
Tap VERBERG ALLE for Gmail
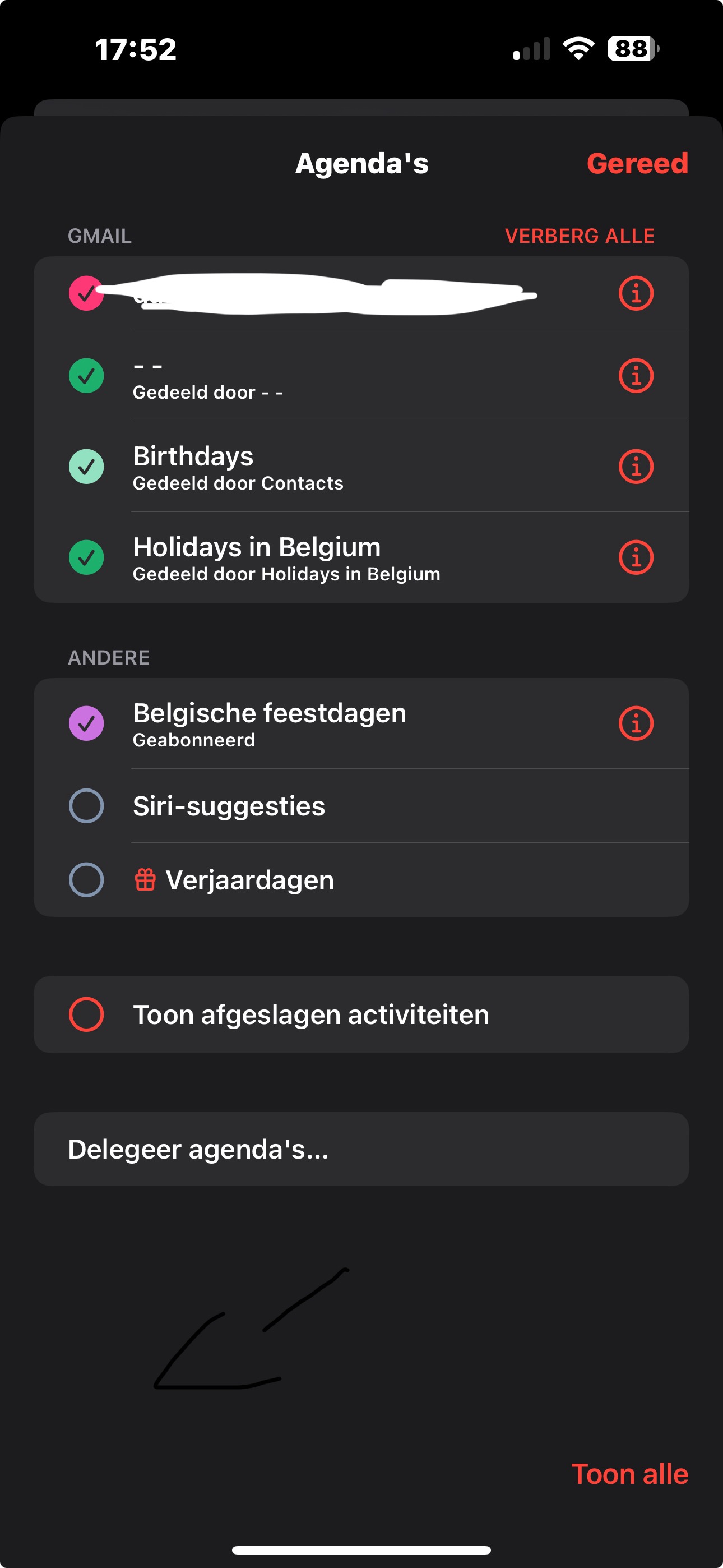tap(580, 236)
